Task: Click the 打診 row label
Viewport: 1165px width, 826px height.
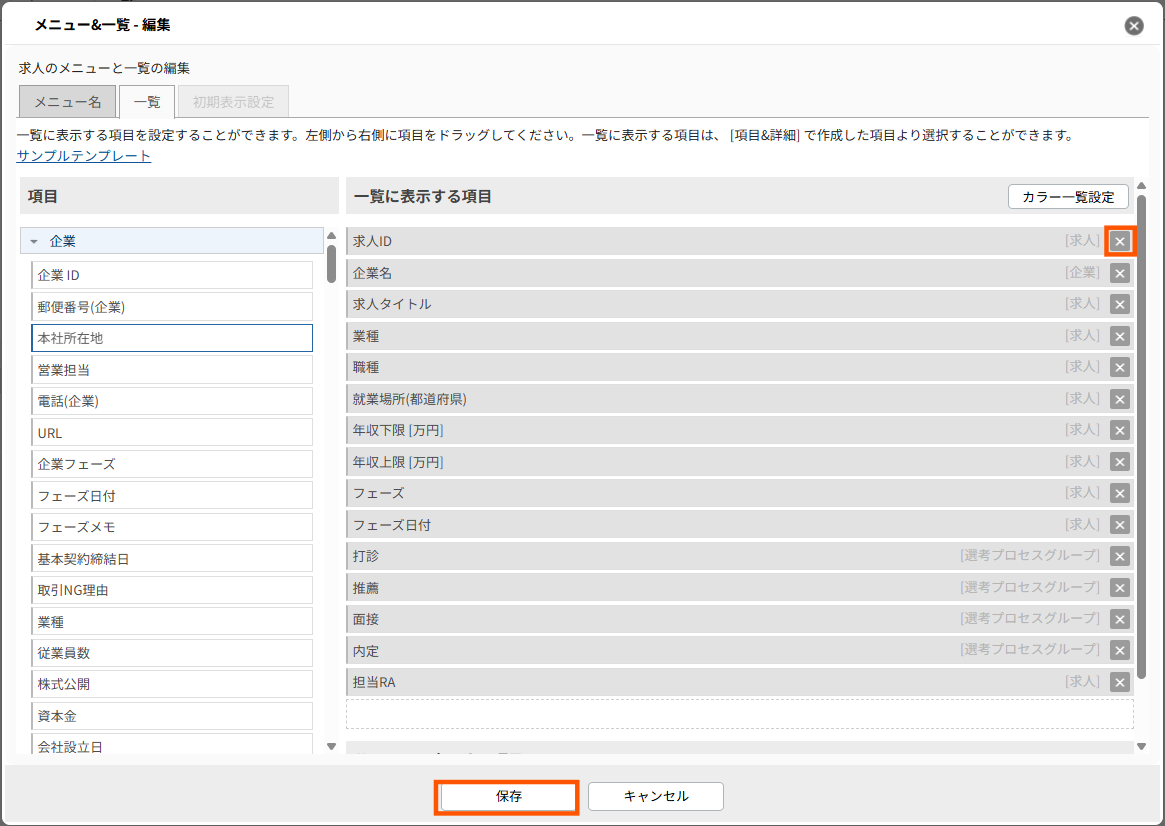Action: click(x=366, y=556)
